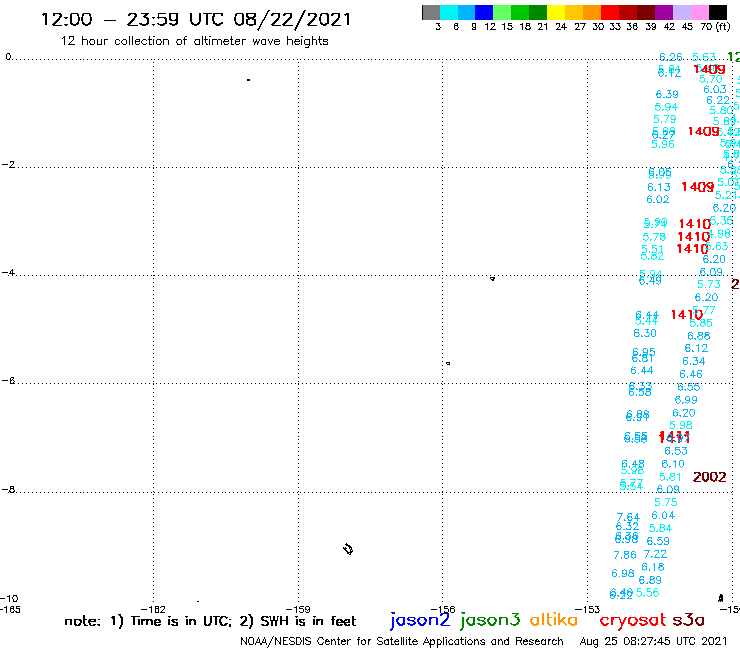Screen dimensions: 740x650
Task: Click the '-153' longitude axis label
Action: coord(588,609)
